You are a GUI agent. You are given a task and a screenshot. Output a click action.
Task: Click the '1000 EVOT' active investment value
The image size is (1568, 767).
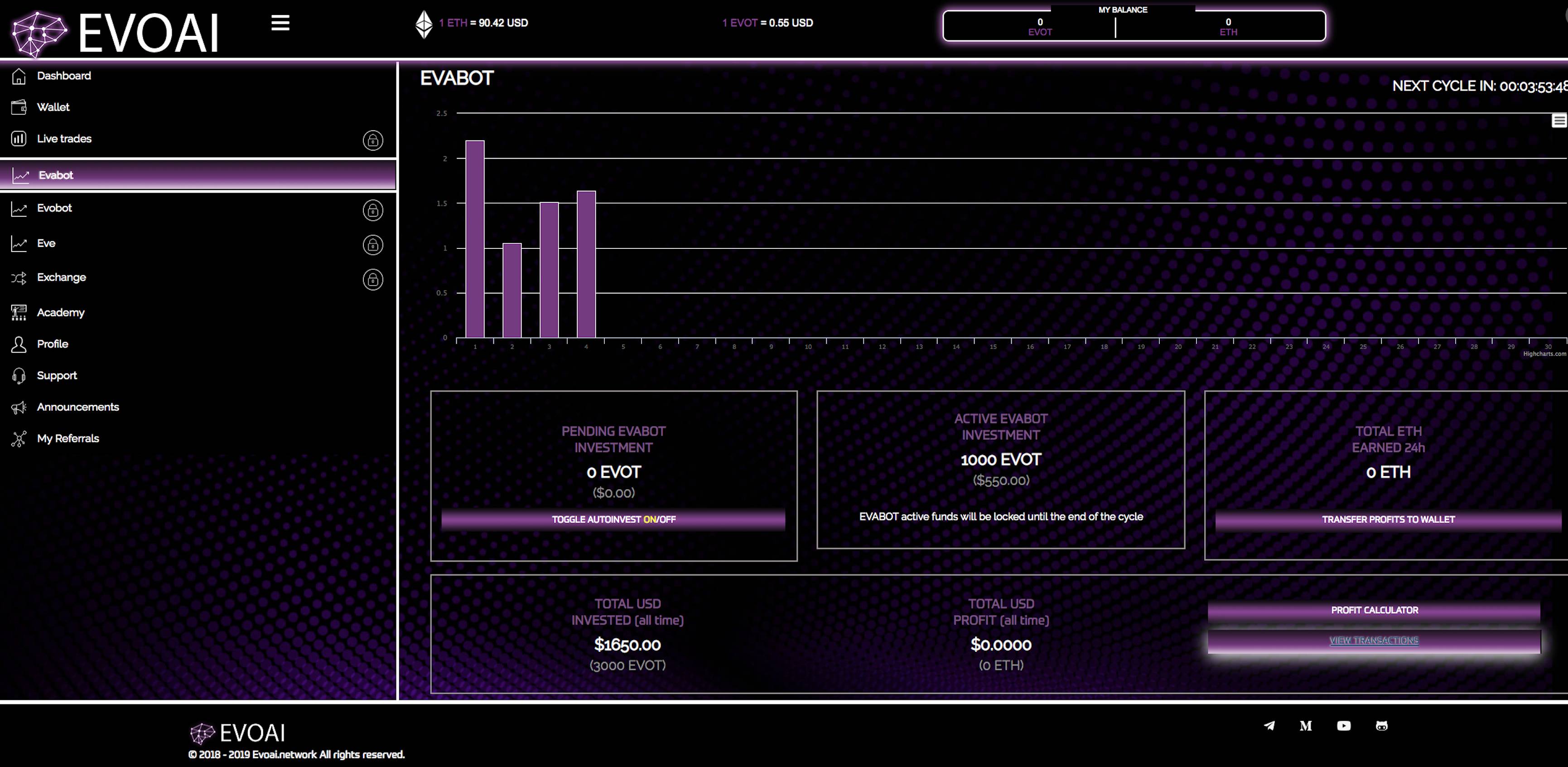[x=1001, y=460]
